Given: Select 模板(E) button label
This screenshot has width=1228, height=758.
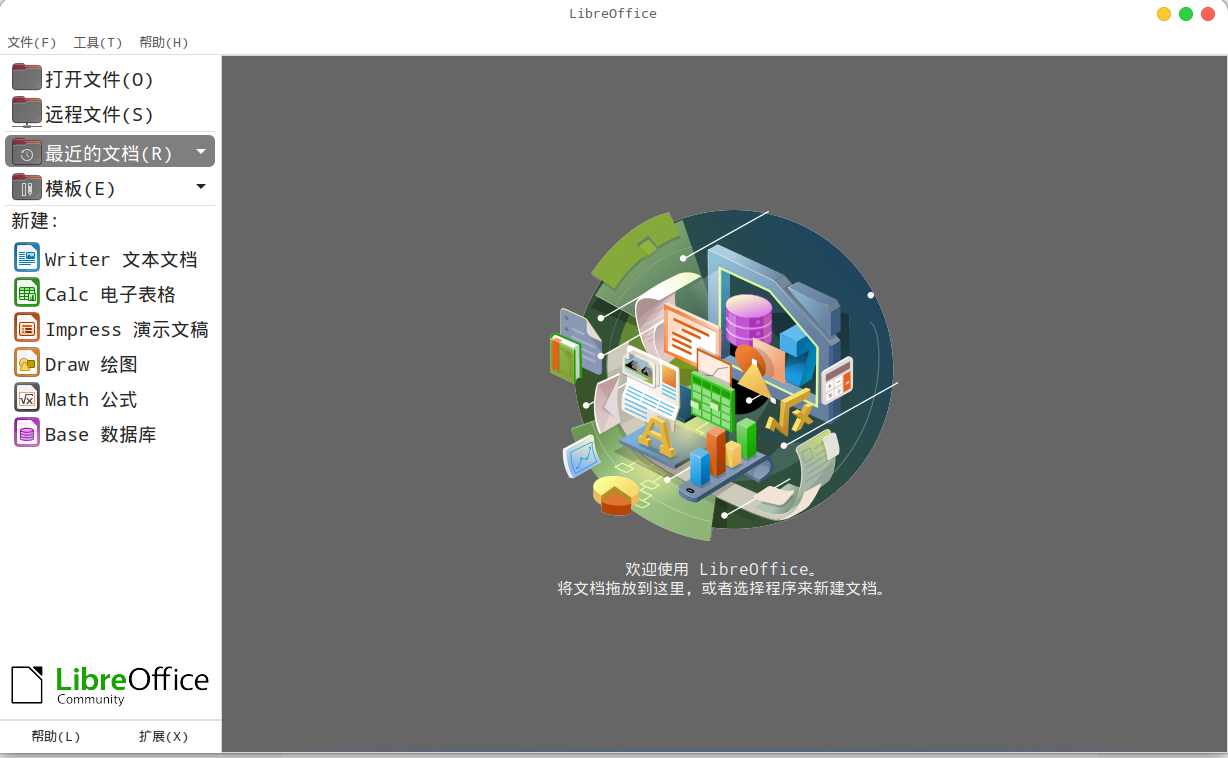Looking at the screenshot, I should 81,188.
